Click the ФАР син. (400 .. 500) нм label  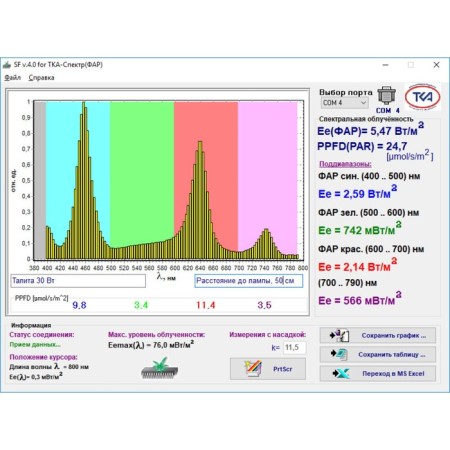point(369,176)
